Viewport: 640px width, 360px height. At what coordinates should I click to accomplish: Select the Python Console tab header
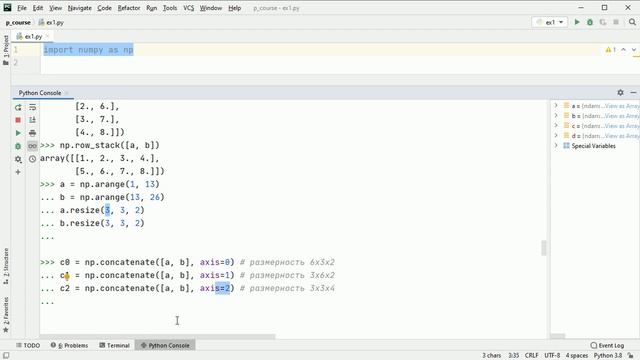tap(40, 93)
